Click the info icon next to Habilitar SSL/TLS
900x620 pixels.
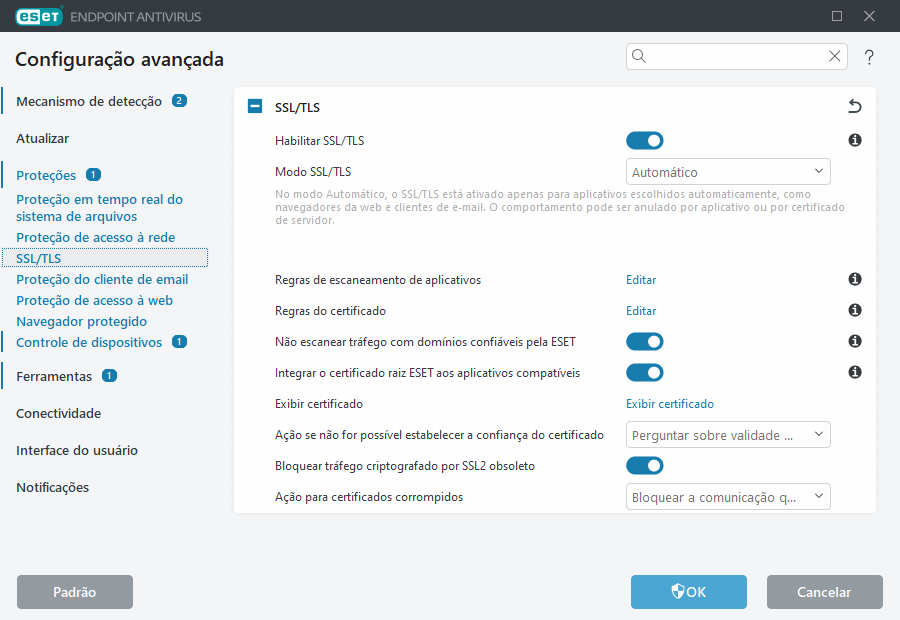coord(855,140)
